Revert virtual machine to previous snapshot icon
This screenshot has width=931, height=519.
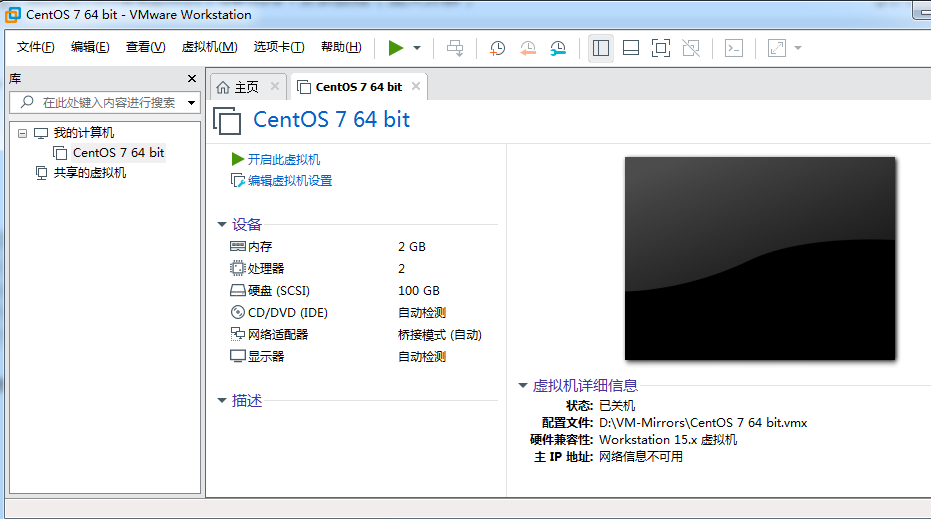click(x=528, y=48)
